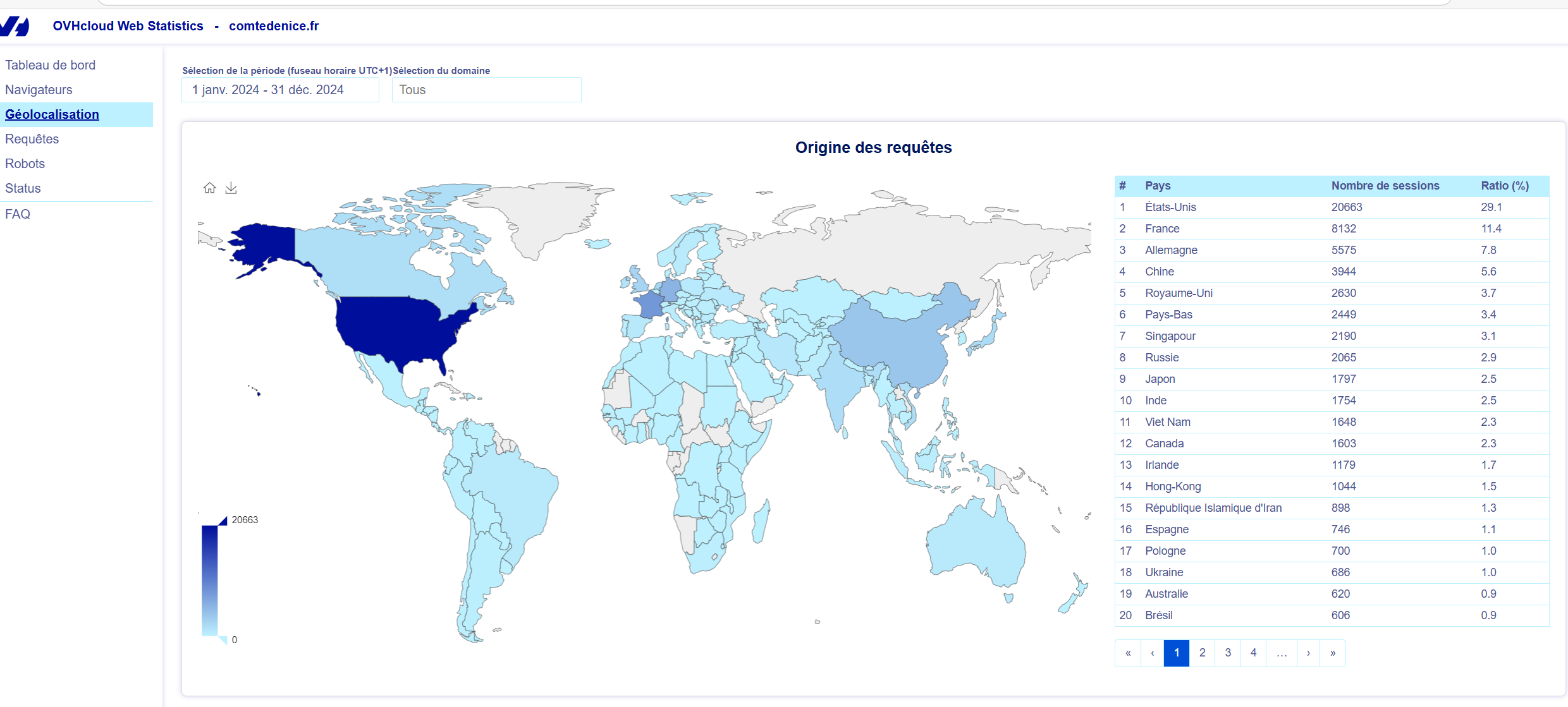The height and width of the screenshot is (707, 1568).
Task: Go to first page of table
Action: tap(1128, 653)
